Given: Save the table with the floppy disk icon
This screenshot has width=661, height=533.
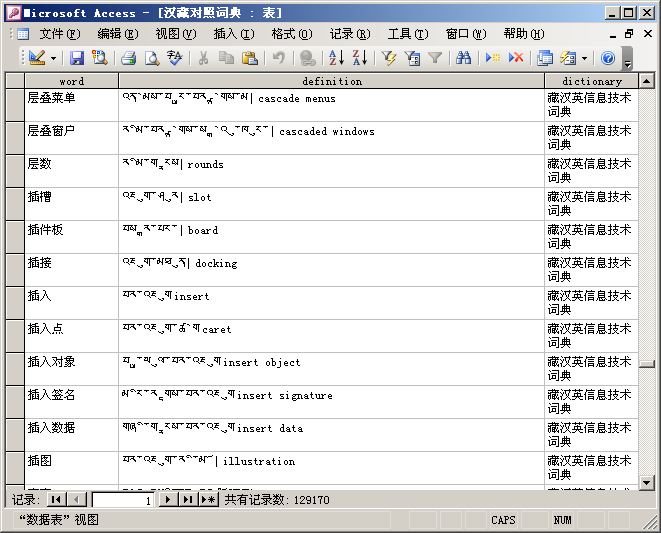Looking at the screenshot, I should pyautogui.click(x=76, y=58).
